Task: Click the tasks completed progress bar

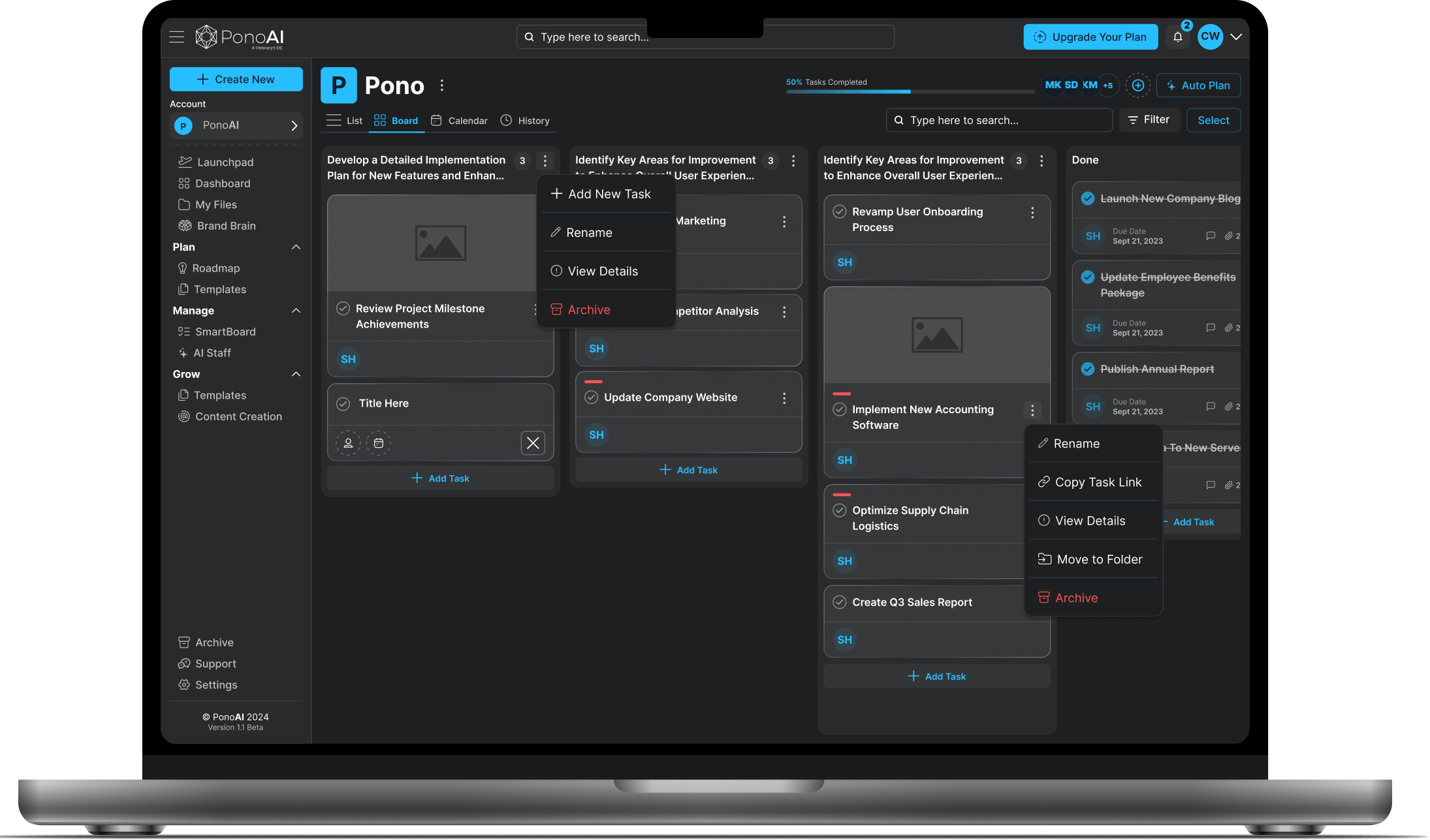Action: click(x=910, y=91)
